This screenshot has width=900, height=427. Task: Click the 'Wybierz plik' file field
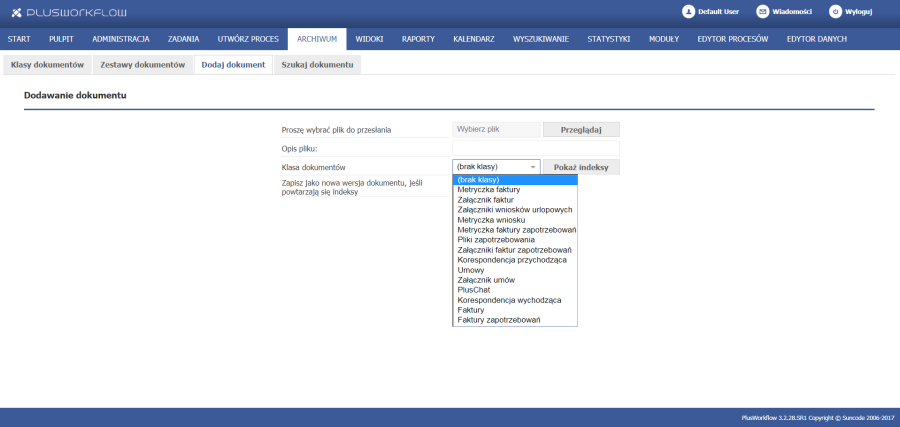[496, 129]
